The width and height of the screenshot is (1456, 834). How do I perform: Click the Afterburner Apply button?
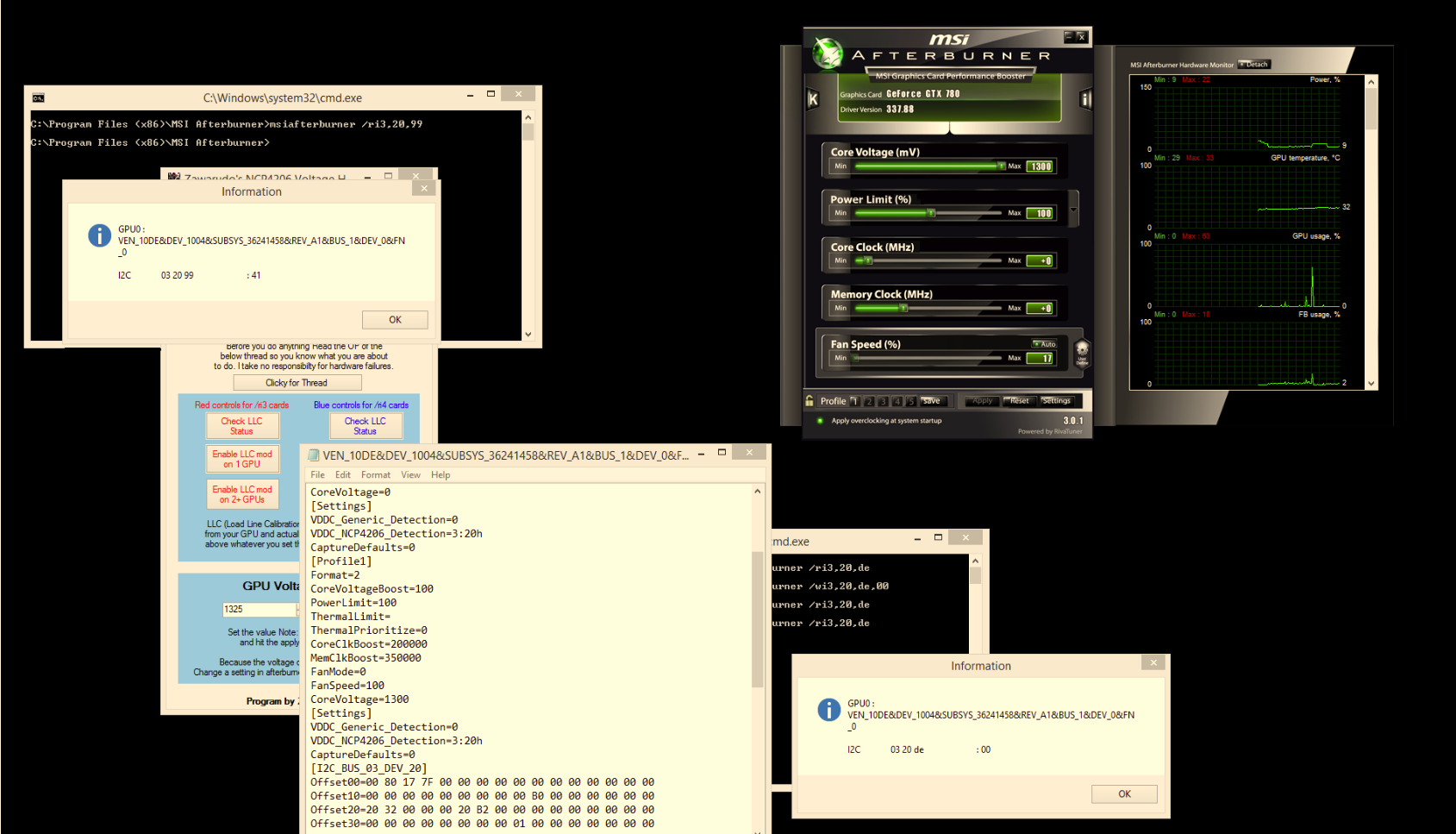[983, 401]
